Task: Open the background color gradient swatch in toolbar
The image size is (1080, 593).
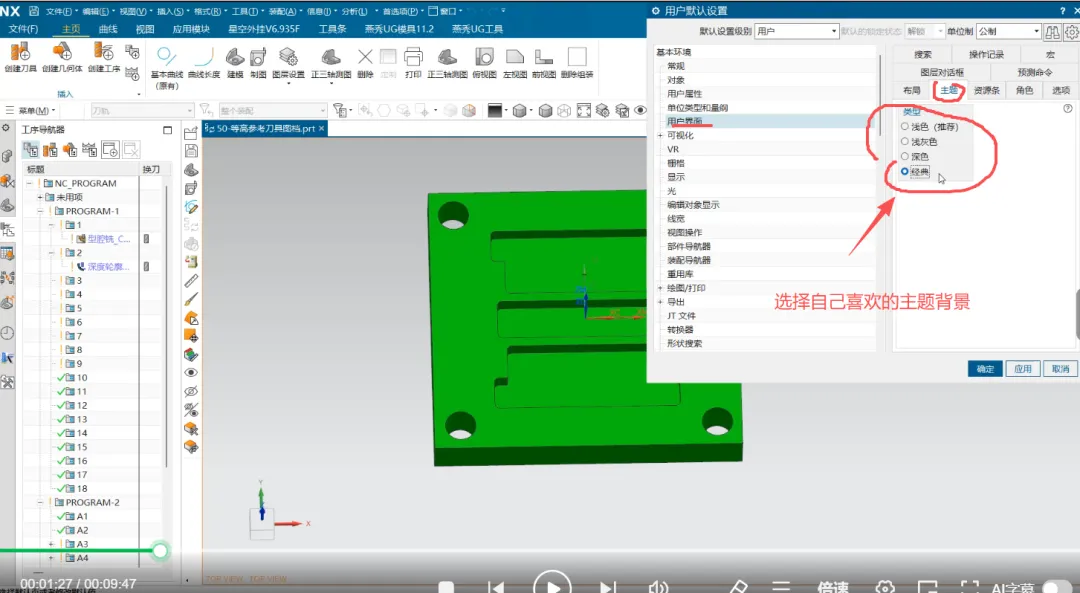Action: point(495,110)
